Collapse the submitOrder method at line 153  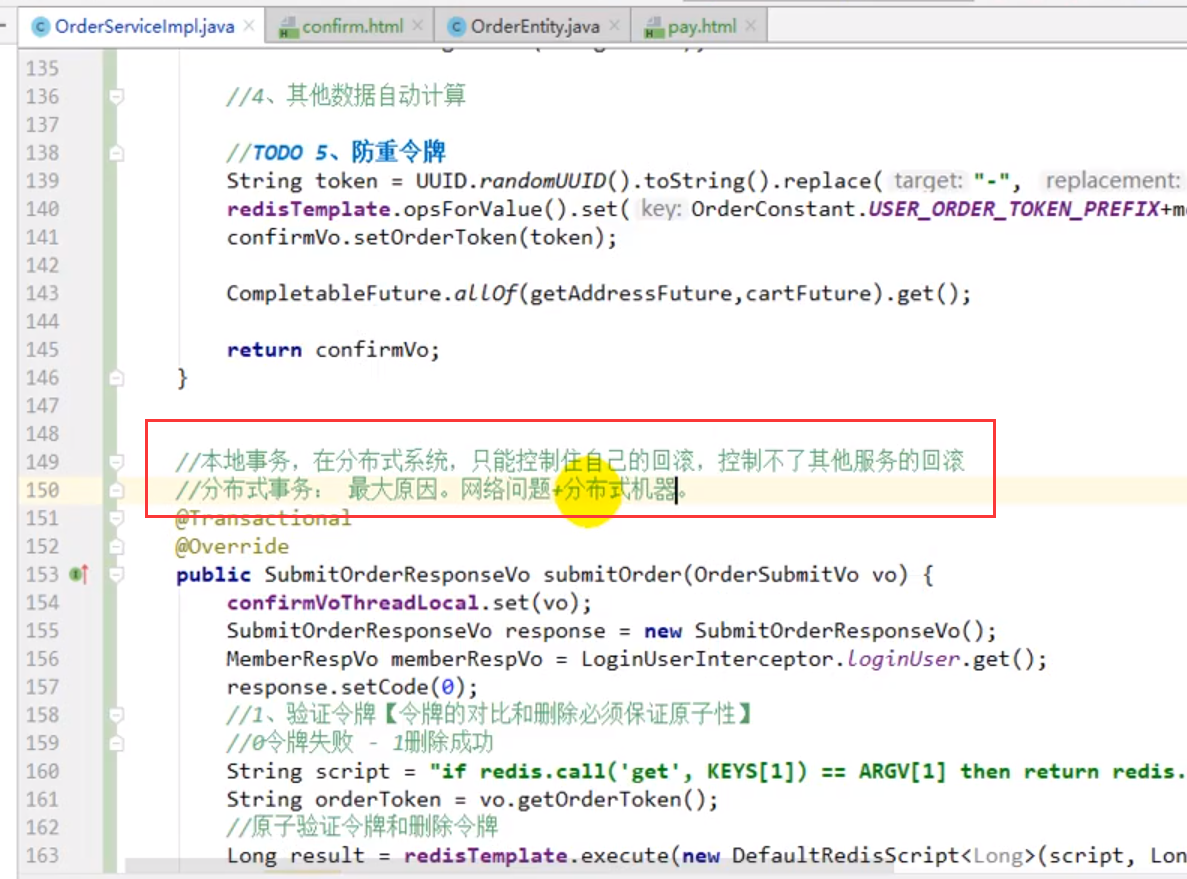click(117, 575)
